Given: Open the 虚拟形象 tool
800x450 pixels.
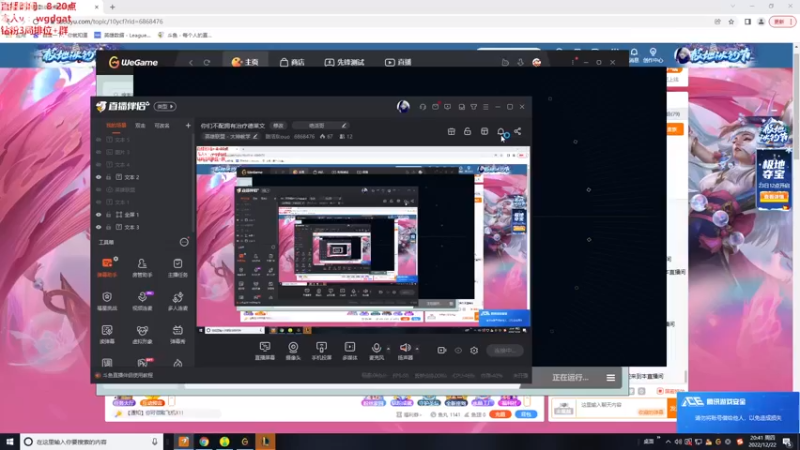Looking at the screenshot, I should 142,334.
